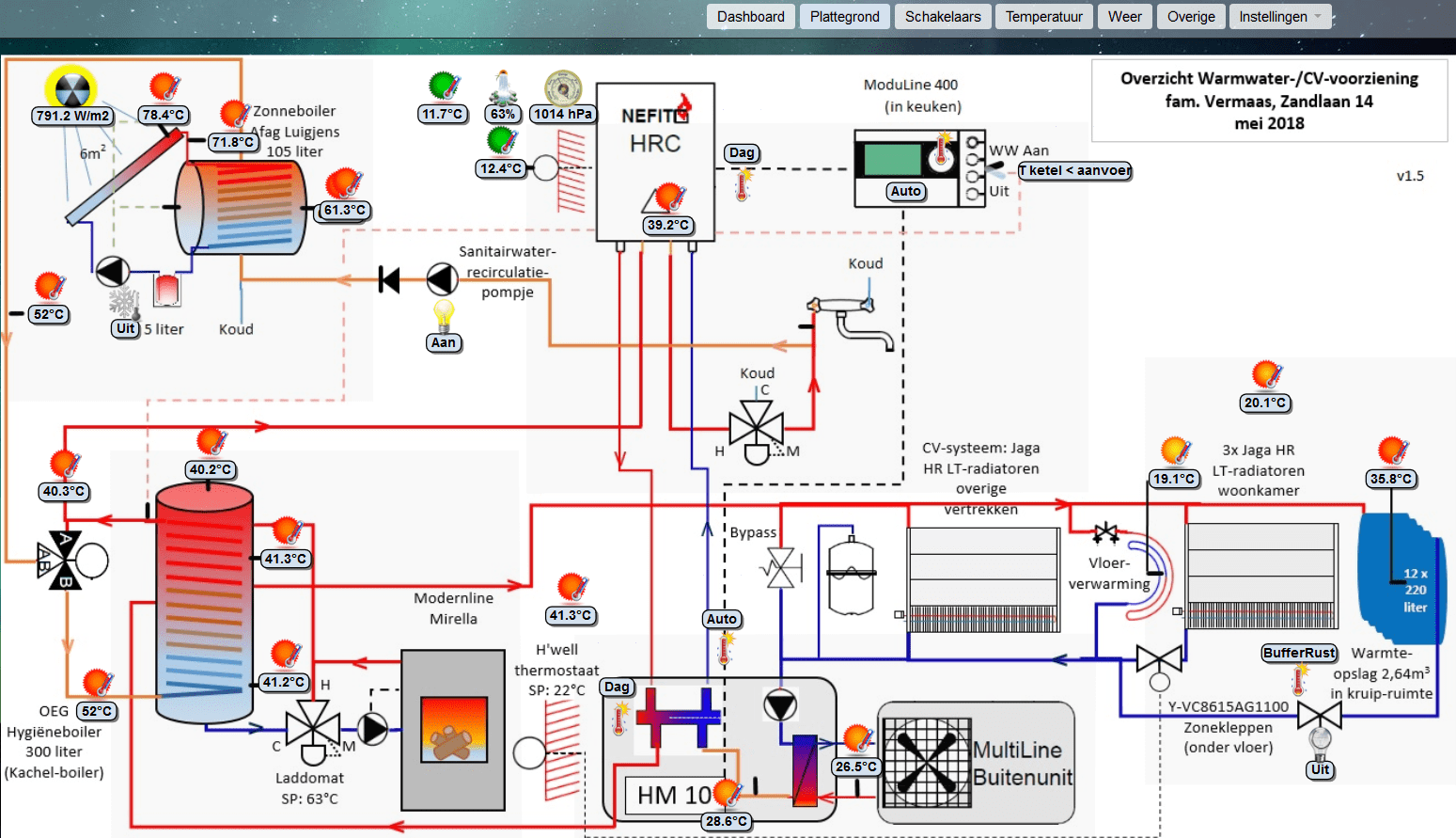Viewport: 1456px width, 838px height.
Task: Click the Modernline Mirella fireplace image
Action: pos(453,730)
